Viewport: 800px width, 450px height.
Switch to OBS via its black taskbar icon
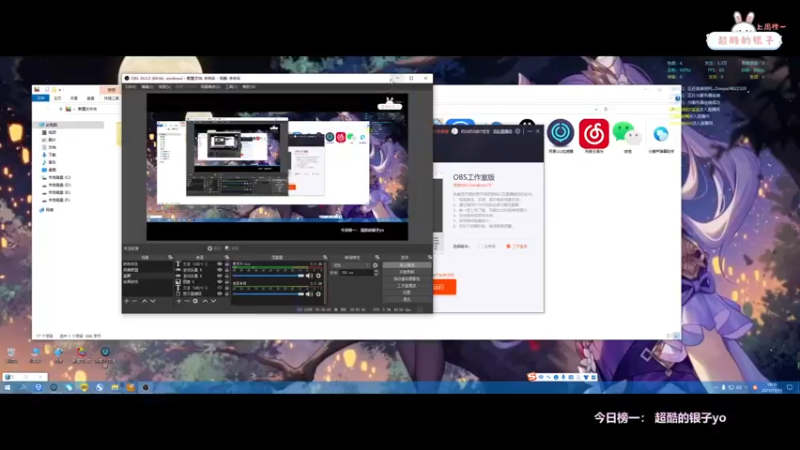(x=145, y=388)
